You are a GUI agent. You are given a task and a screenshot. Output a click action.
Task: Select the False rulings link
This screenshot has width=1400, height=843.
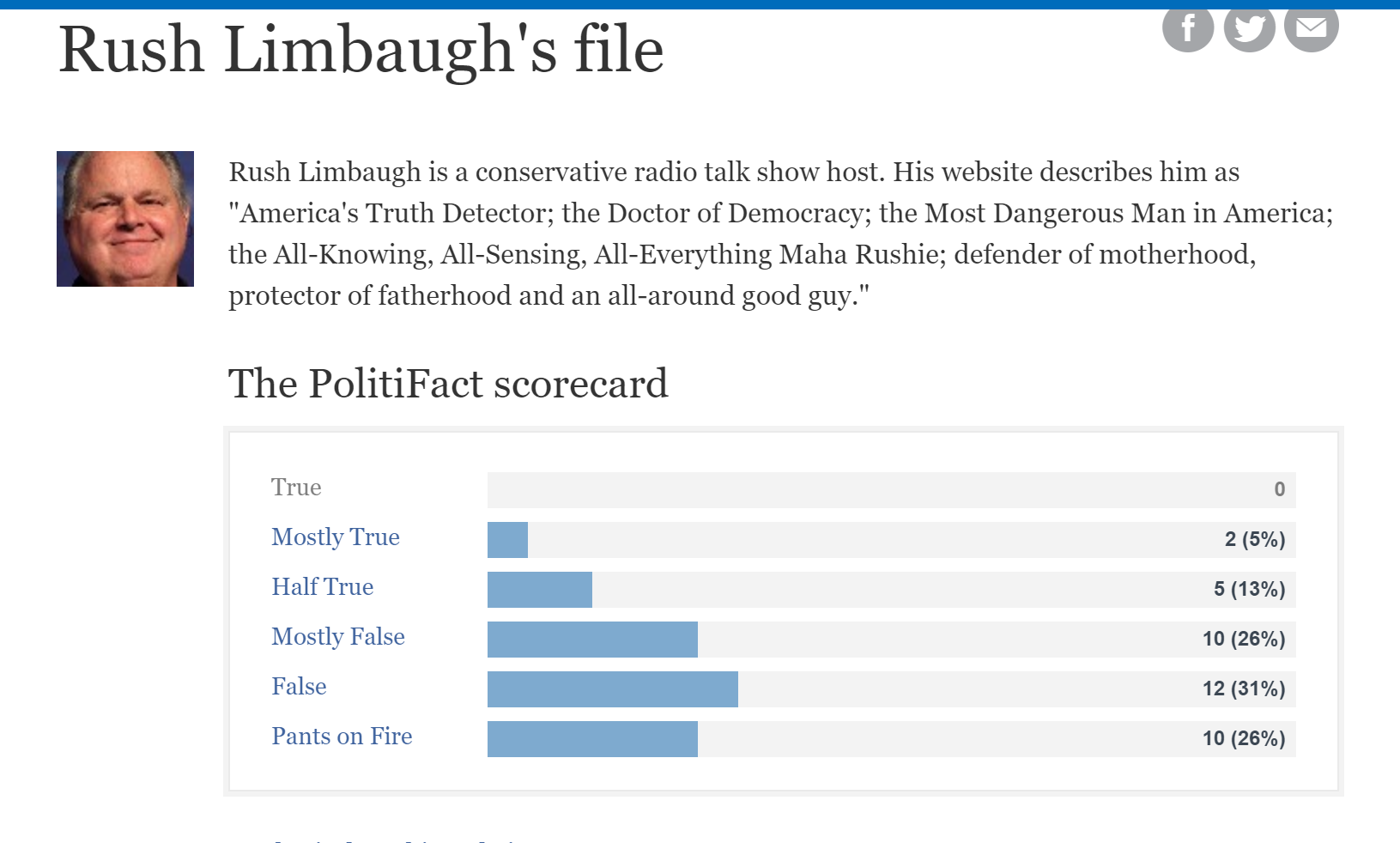coord(299,687)
